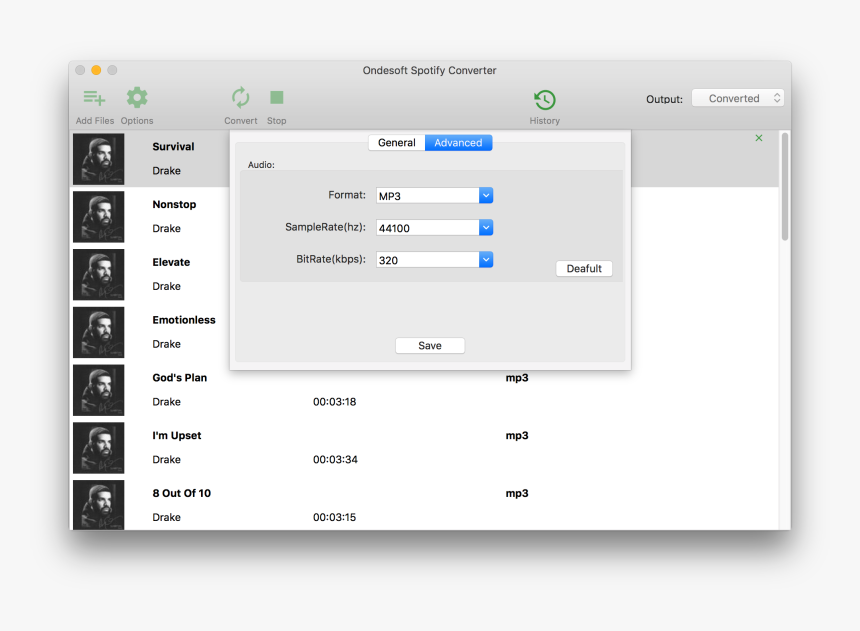Viewport: 860px width, 631px height.
Task: Click the track list vertical scrollbar
Action: point(785,187)
